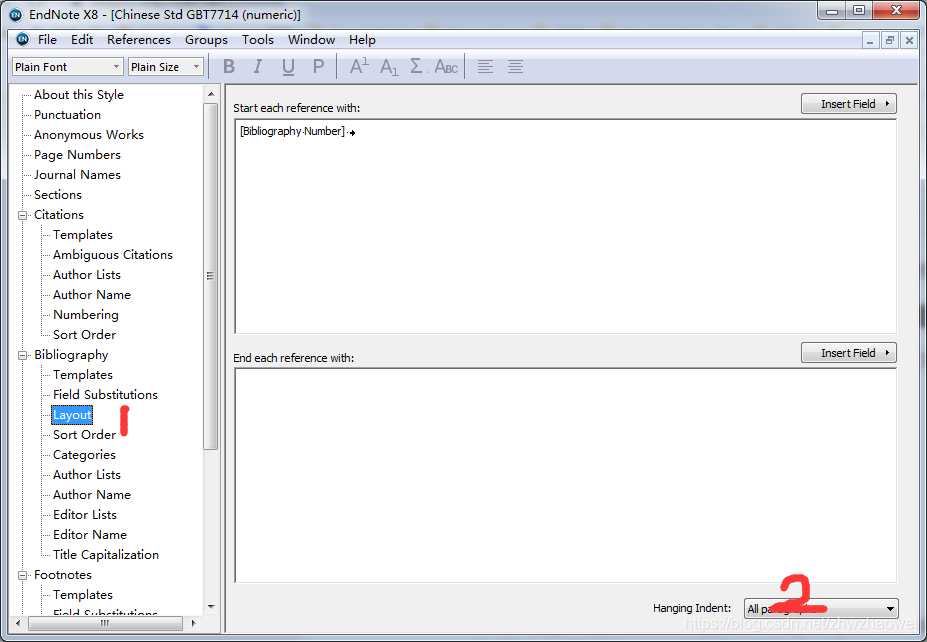Open the Edit menu

click(82, 40)
